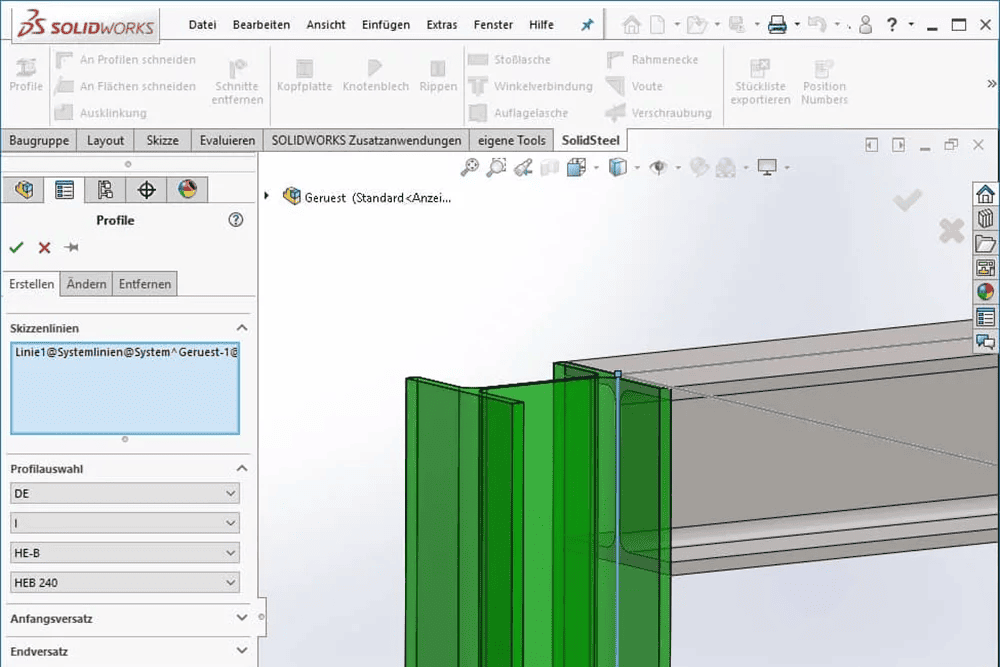Switch to the Ändern tab

[x=86, y=284]
